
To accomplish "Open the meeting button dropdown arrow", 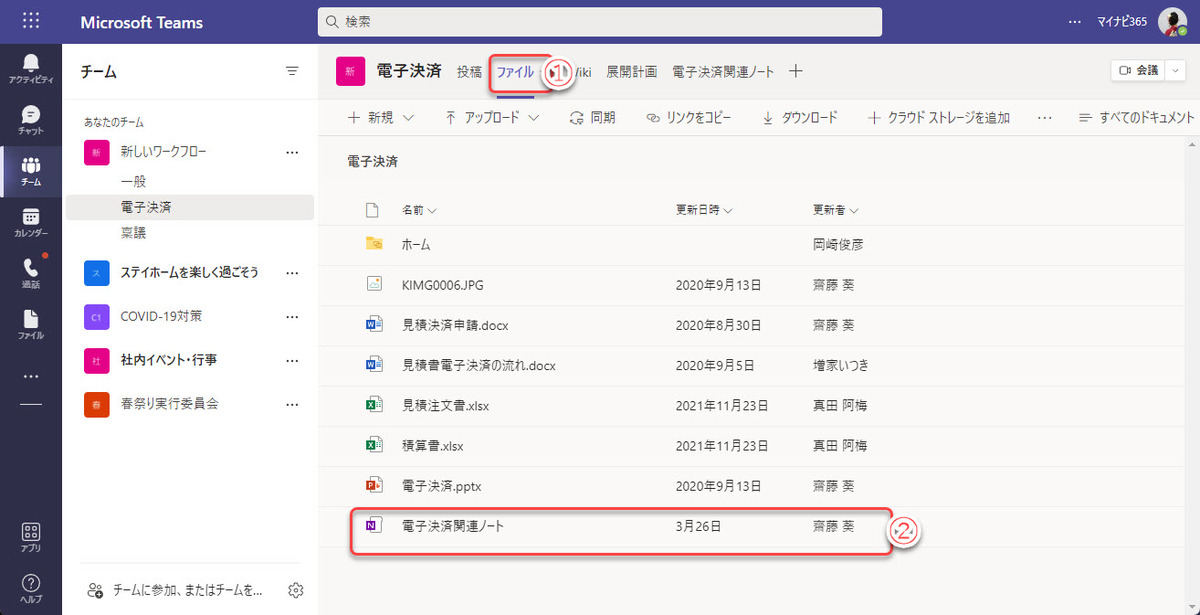I will click(x=1175, y=70).
